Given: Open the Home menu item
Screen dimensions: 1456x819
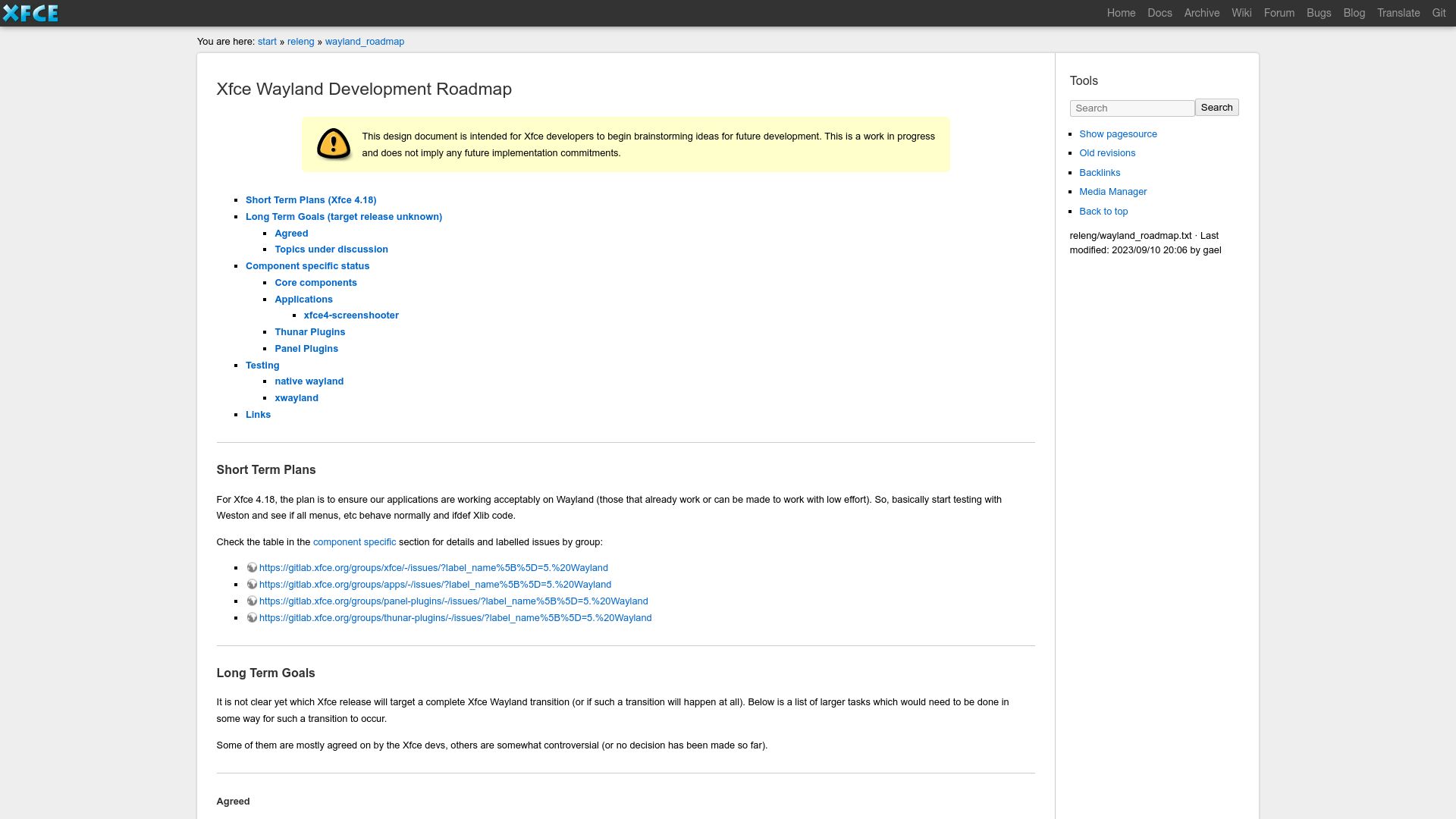Looking at the screenshot, I should [1121, 13].
